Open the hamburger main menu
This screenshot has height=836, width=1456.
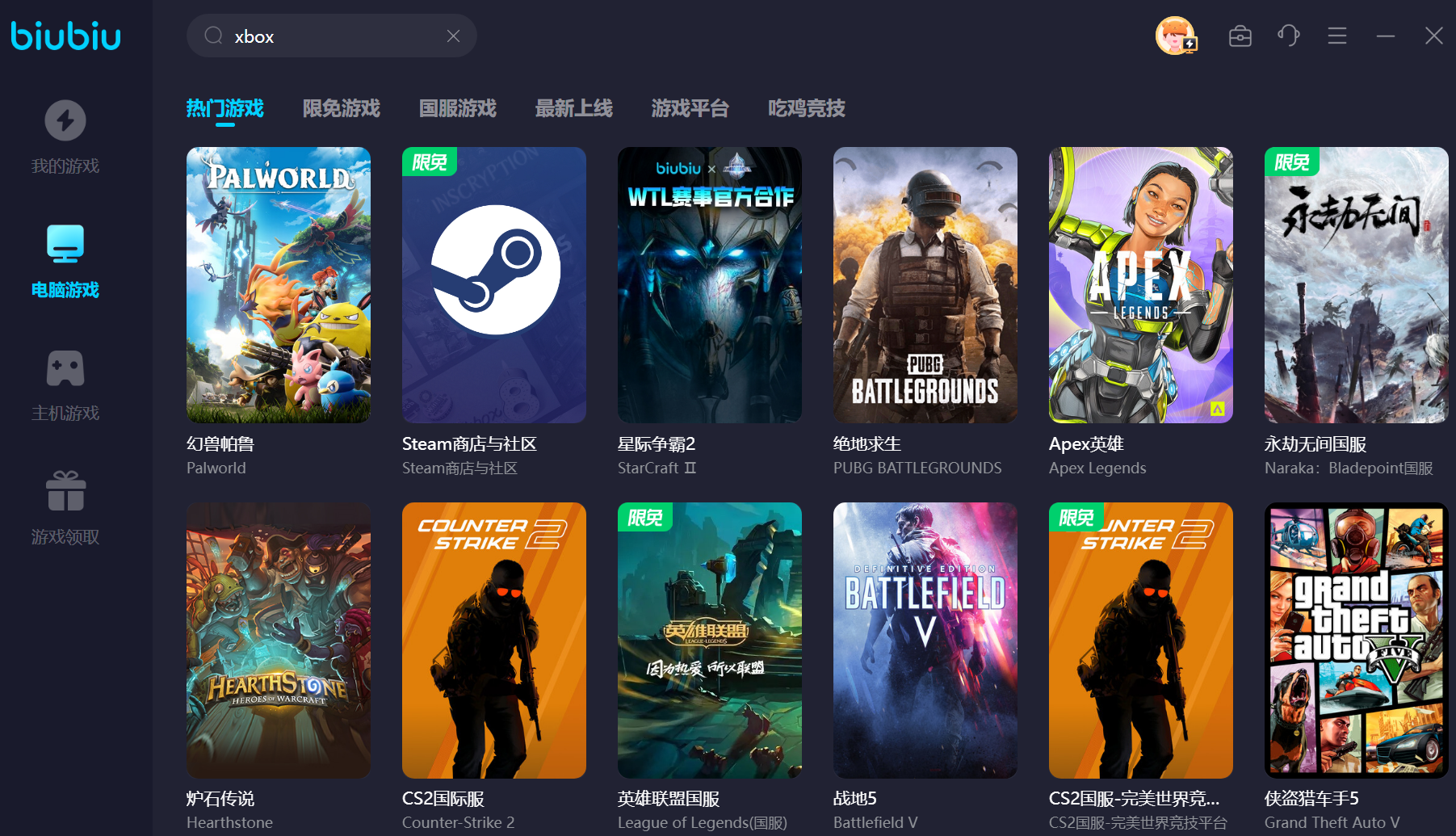(1337, 36)
